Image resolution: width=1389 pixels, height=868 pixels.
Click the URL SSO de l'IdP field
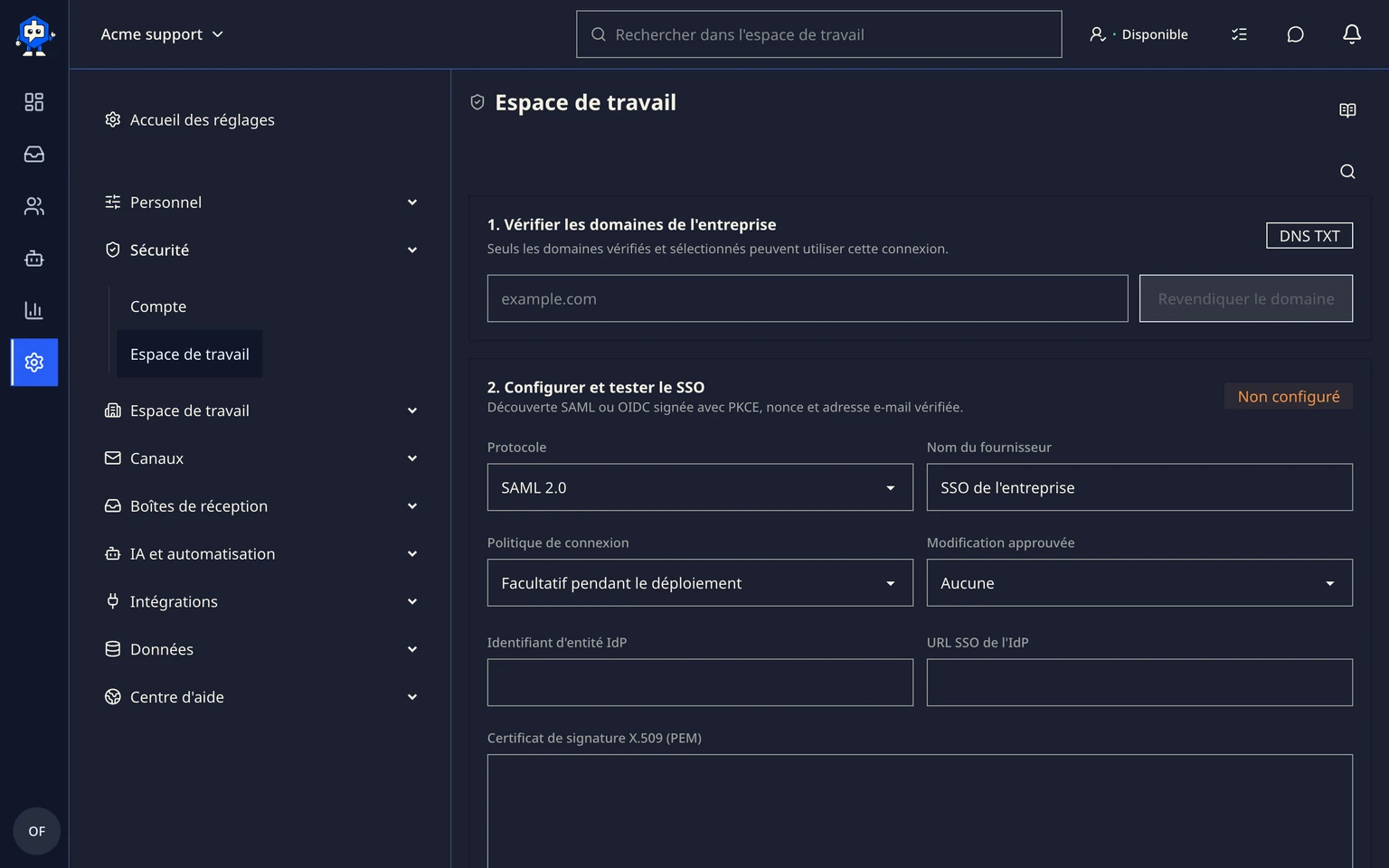(1139, 683)
